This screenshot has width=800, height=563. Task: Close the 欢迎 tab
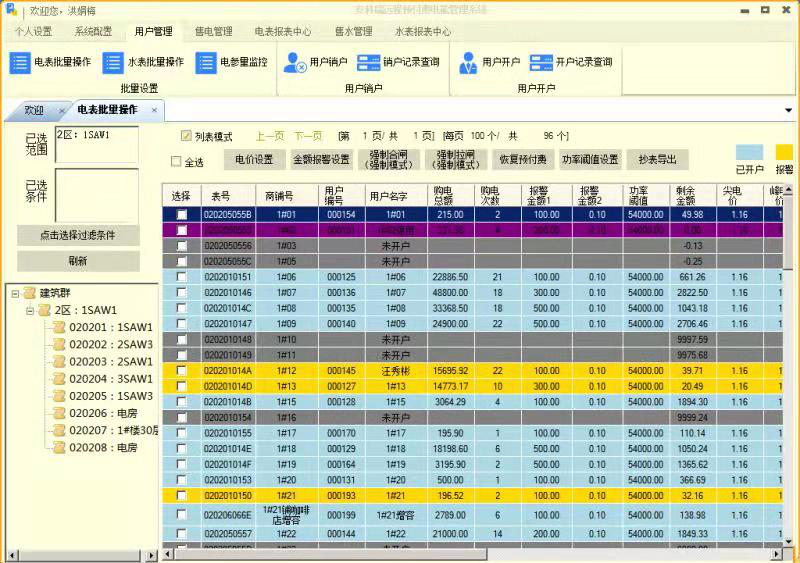62,110
